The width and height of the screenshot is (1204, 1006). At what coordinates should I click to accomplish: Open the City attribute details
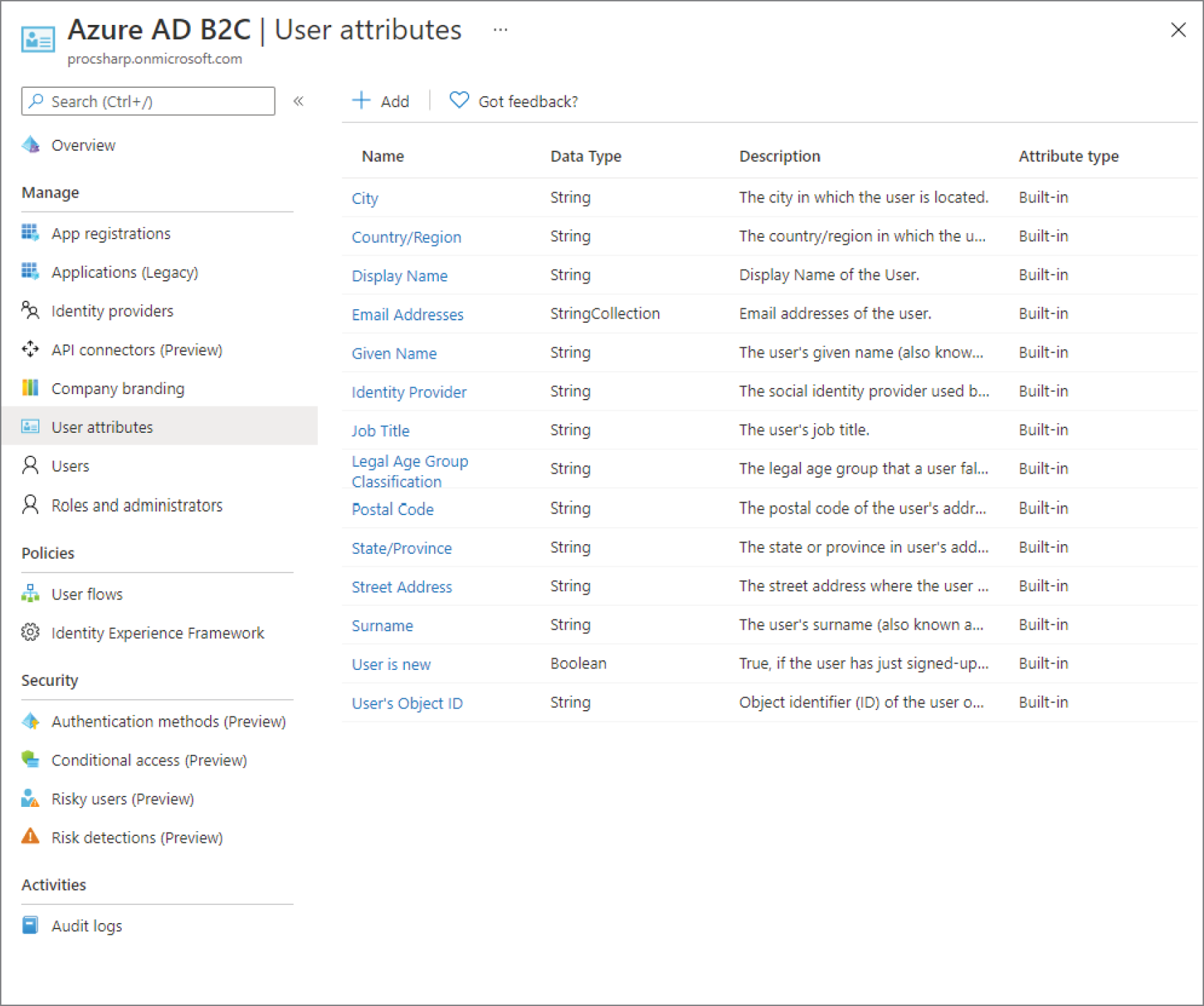(x=364, y=198)
